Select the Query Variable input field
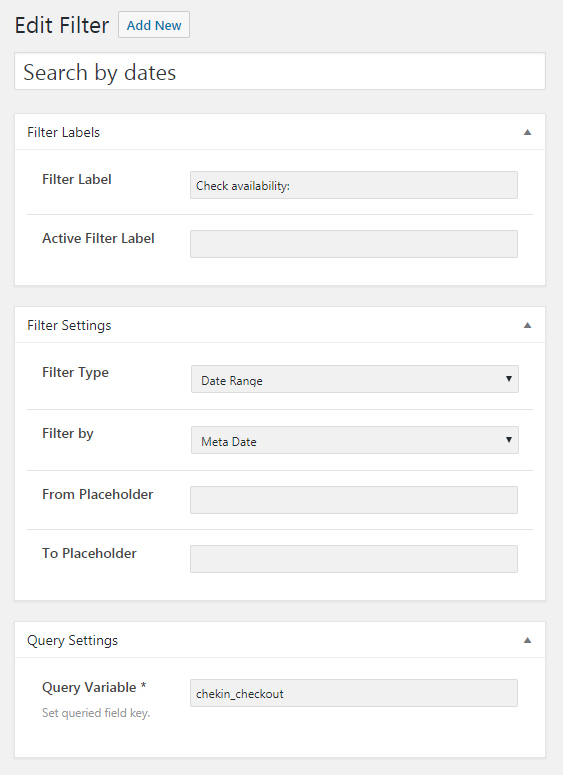This screenshot has height=775, width=563. tap(354, 693)
